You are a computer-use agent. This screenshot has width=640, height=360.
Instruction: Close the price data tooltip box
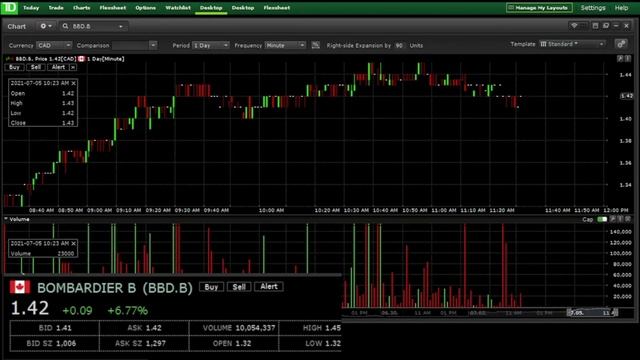tap(73, 83)
